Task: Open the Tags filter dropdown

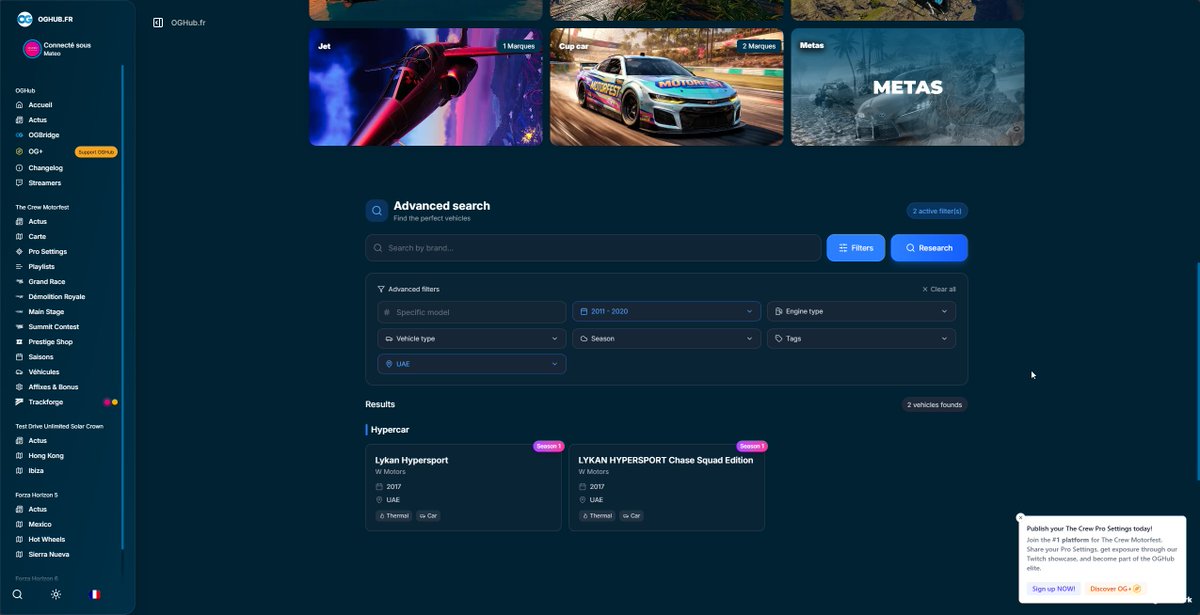Action: coord(861,339)
